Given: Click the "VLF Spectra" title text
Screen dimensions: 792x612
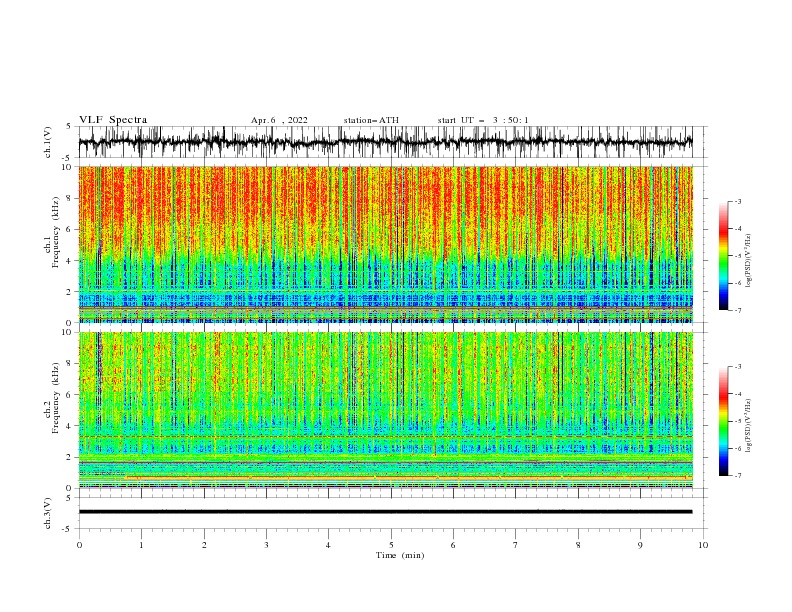Looking at the screenshot, I should (113, 120).
